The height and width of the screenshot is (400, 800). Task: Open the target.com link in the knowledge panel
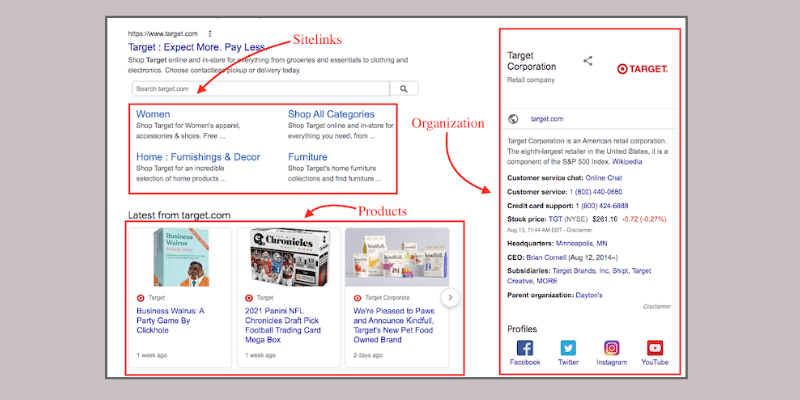pos(547,119)
